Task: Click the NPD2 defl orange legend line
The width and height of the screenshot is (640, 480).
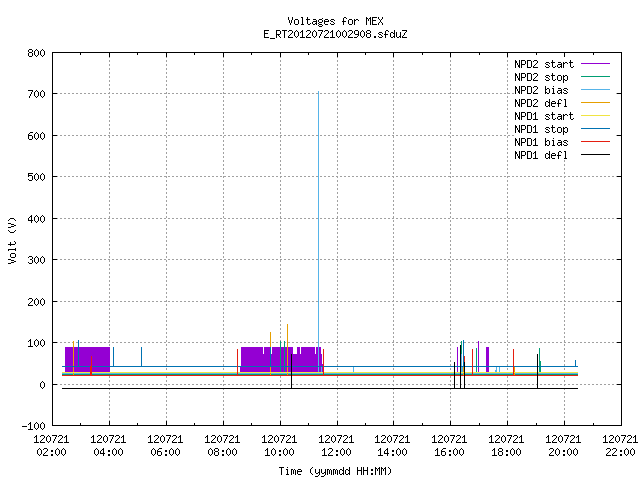Action: click(x=595, y=103)
